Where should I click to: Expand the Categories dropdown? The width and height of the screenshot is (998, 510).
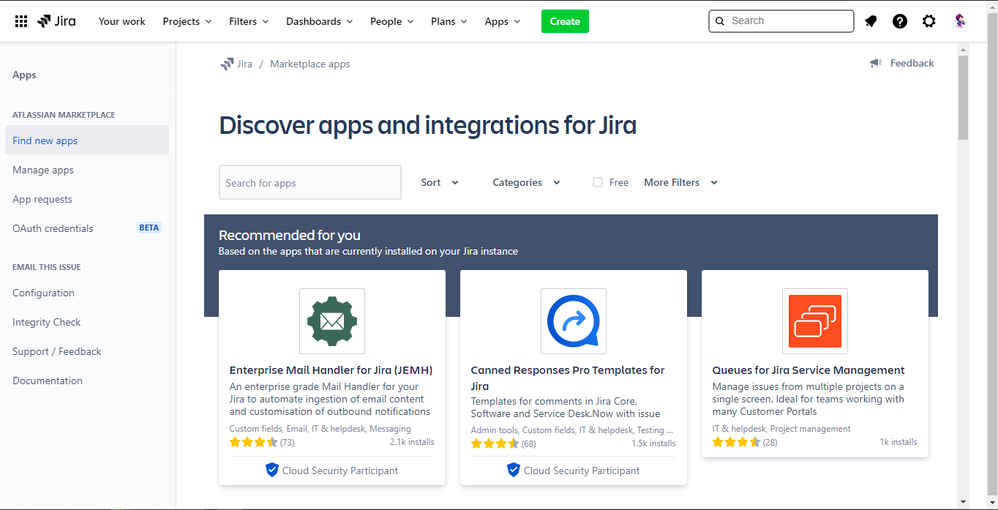point(526,183)
